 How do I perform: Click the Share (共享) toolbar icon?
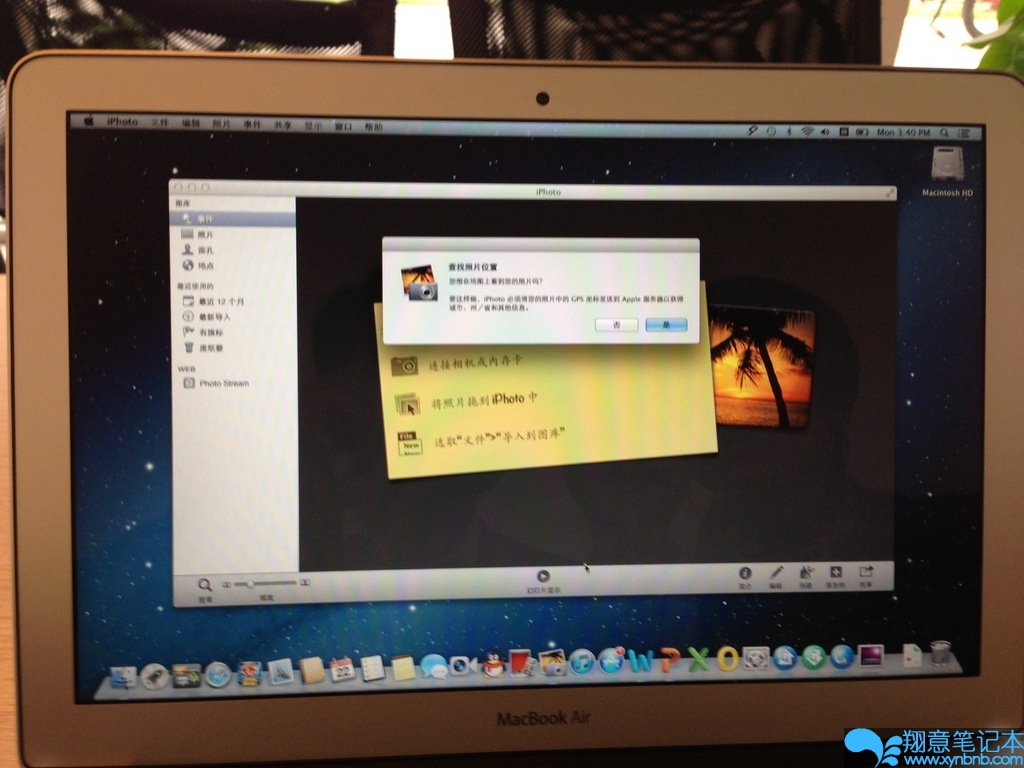(x=866, y=573)
